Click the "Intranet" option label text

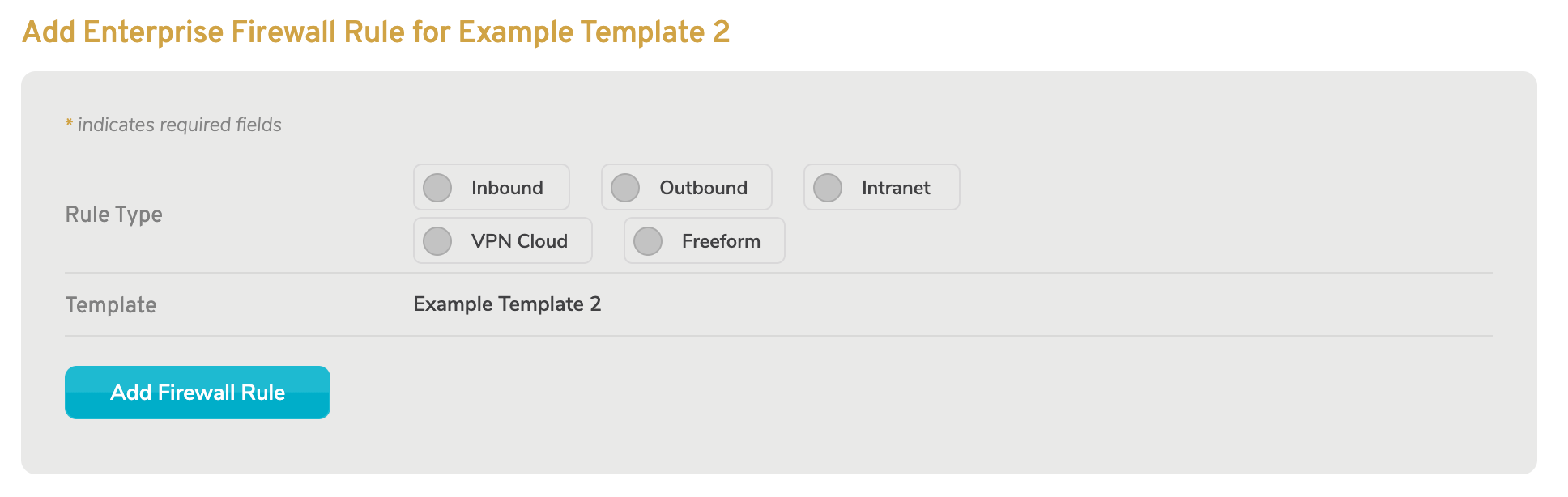click(x=896, y=188)
